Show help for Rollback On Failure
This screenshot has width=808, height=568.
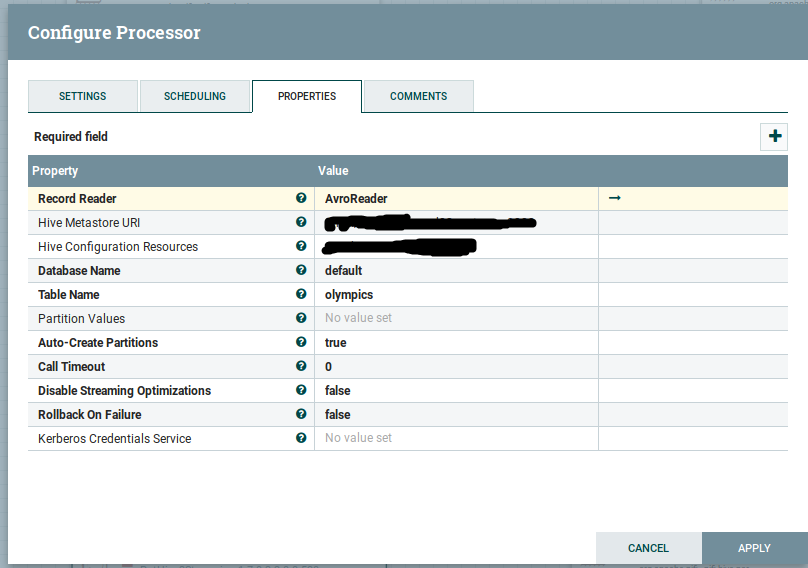pyautogui.click(x=301, y=413)
